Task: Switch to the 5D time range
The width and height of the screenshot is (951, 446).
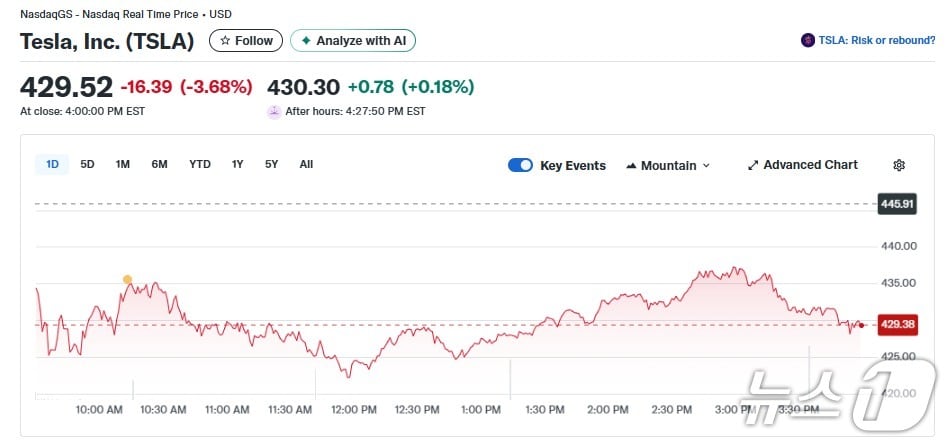Action: (87, 164)
